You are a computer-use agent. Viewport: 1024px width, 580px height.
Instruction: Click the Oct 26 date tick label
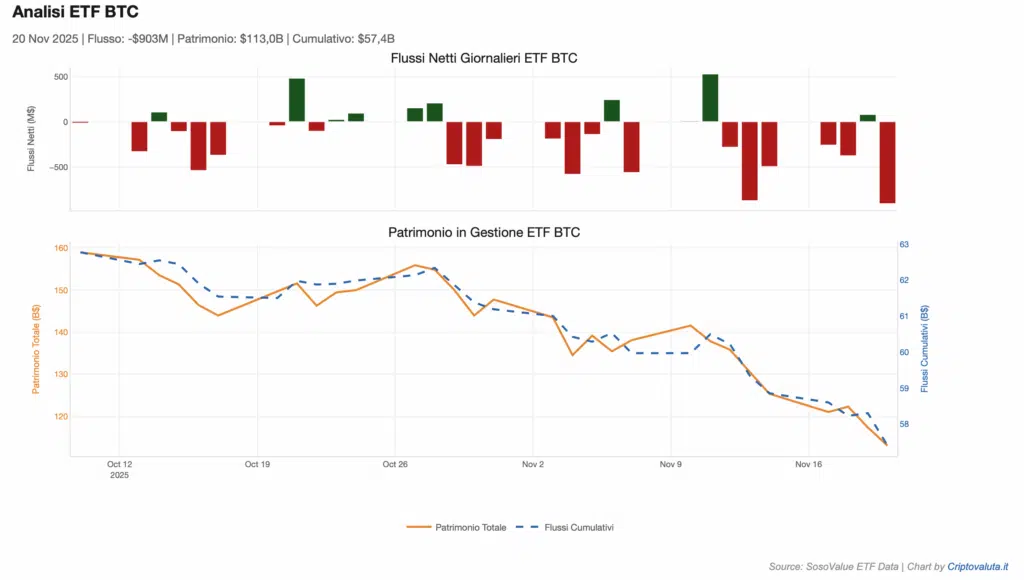395,464
